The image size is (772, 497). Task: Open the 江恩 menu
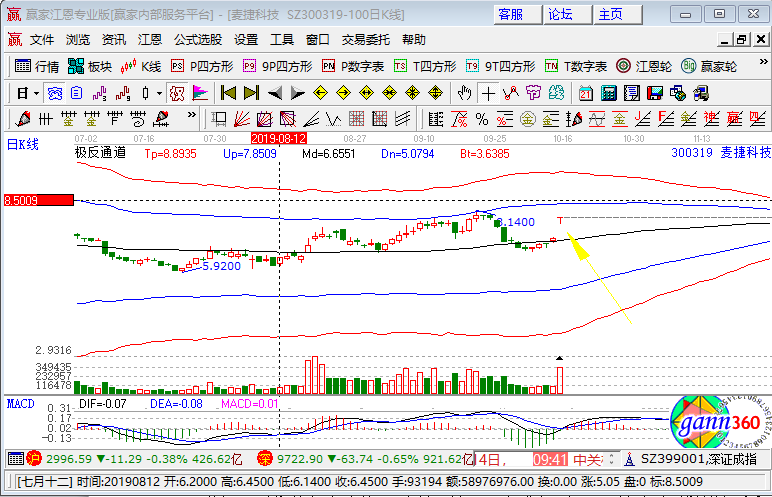click(150, 39)
